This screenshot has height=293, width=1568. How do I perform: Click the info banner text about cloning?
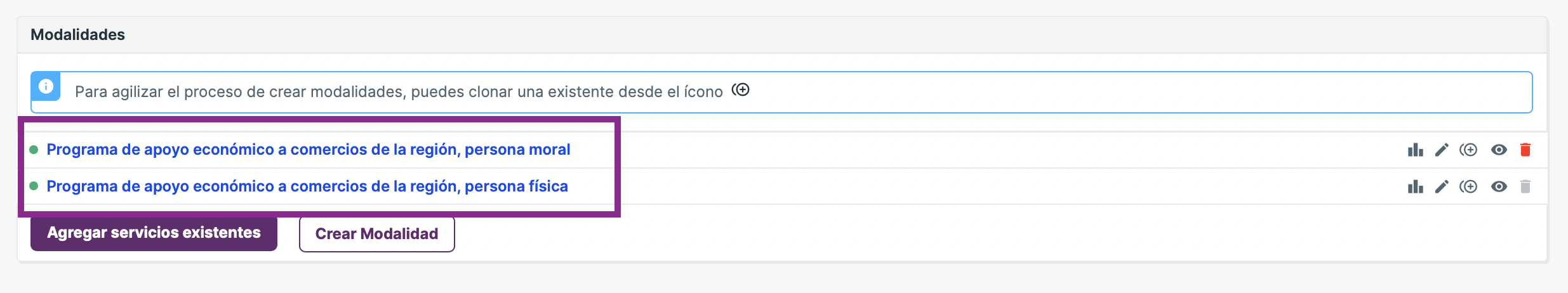point(399,92)
